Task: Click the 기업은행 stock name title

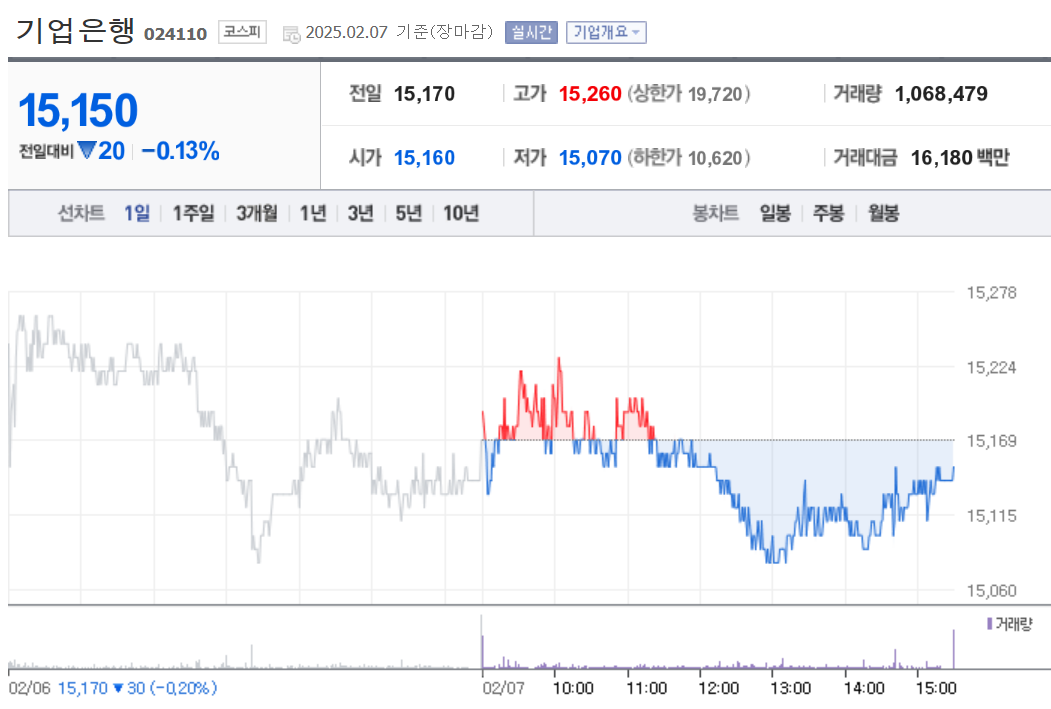Action: [75, 31]
